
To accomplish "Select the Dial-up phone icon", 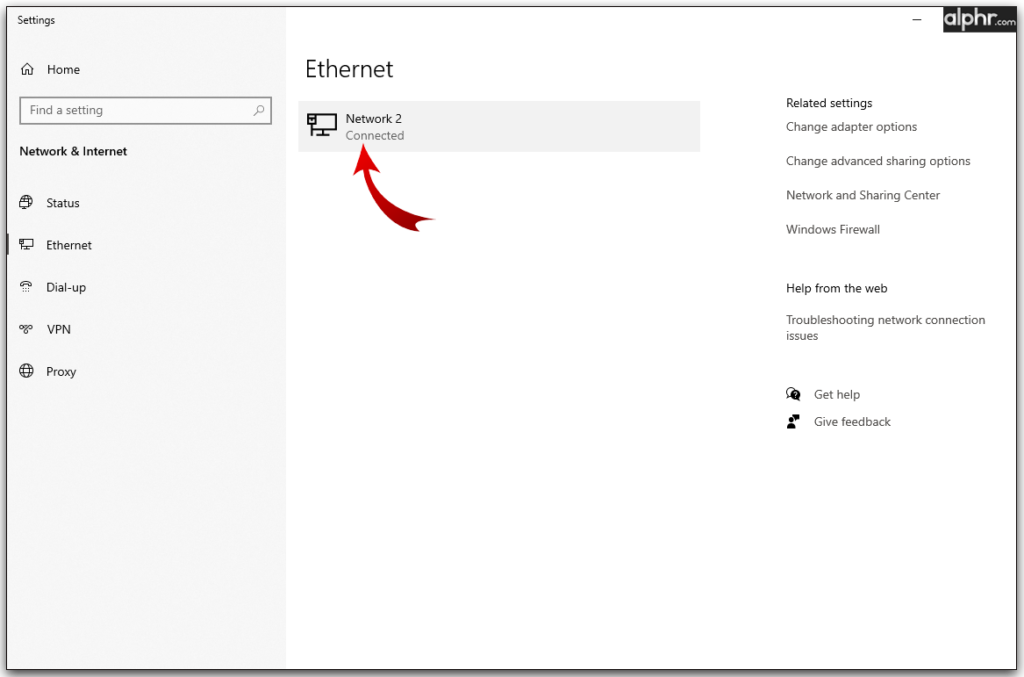I will click(27, 287).
